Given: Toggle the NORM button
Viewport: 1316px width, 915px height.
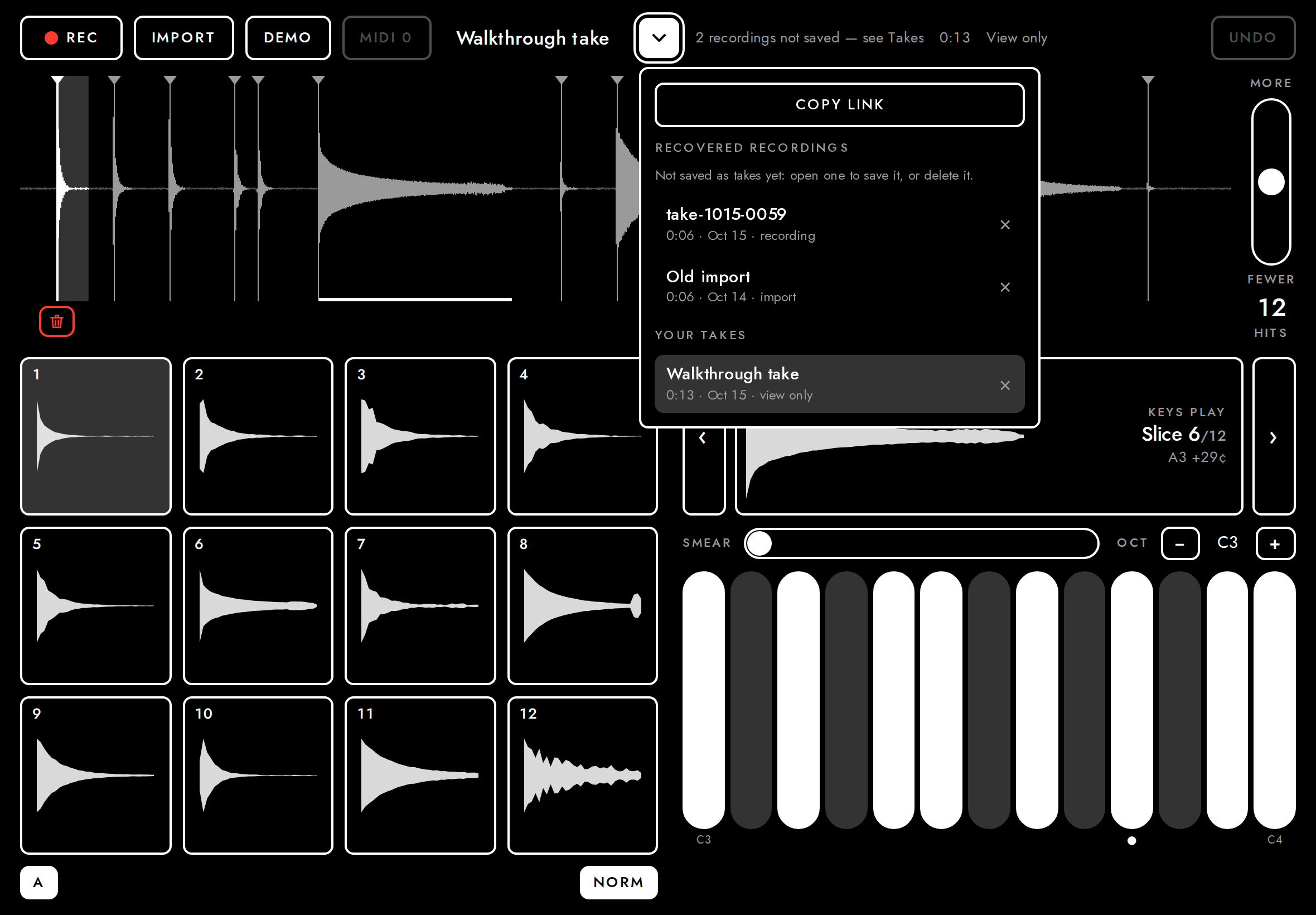Looking at the screenshot, I should pyautogui.click(x=618, y=882).
